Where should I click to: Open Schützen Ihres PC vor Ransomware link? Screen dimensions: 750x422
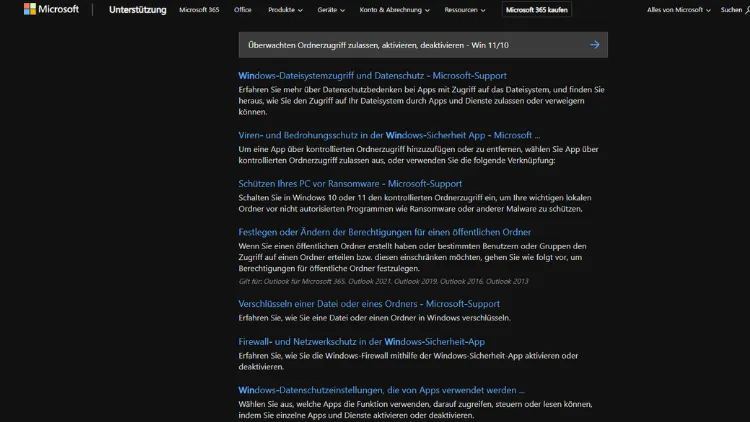[x=350, y=184]
